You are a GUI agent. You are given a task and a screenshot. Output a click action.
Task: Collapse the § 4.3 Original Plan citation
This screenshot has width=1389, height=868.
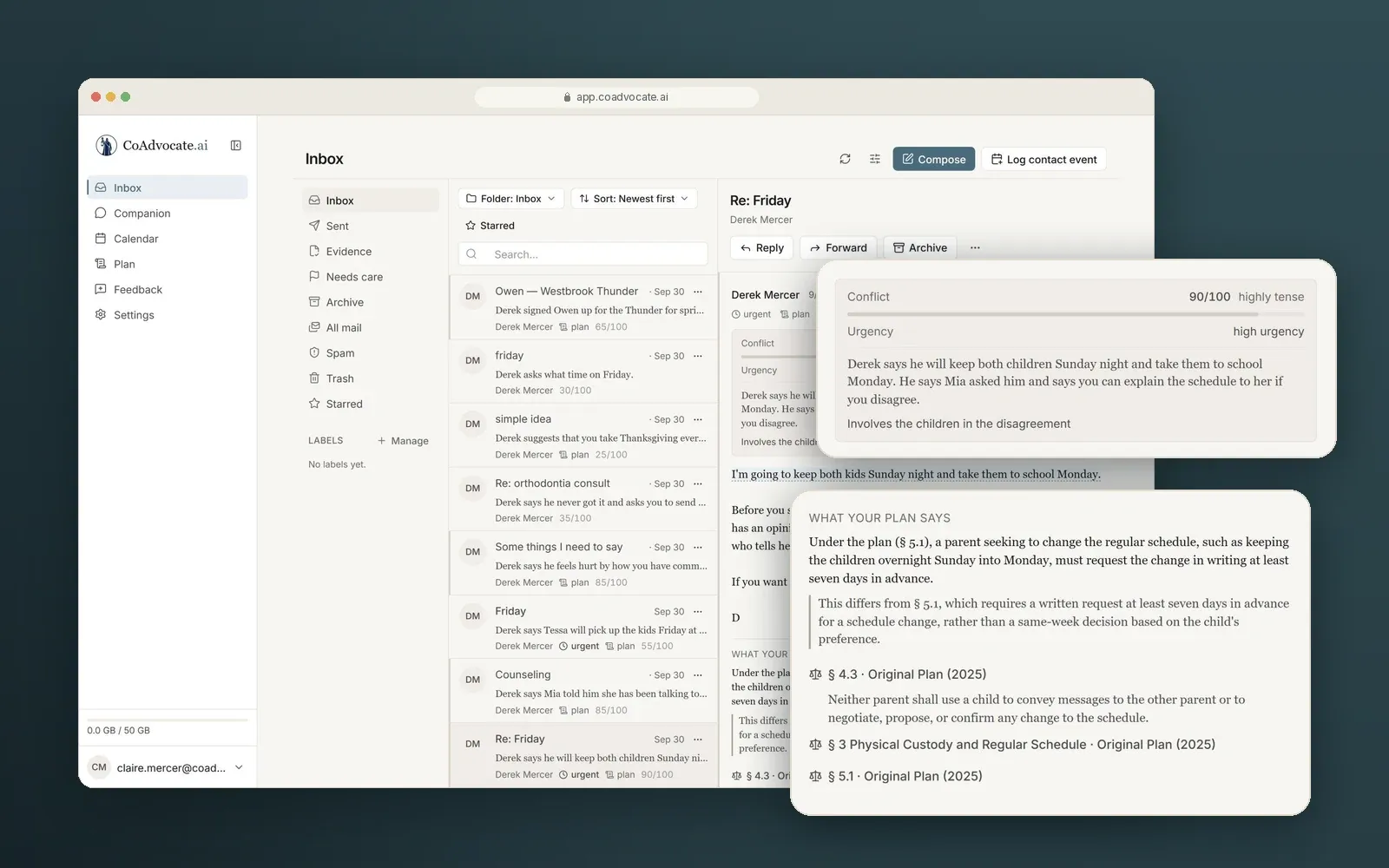[898, 674]
